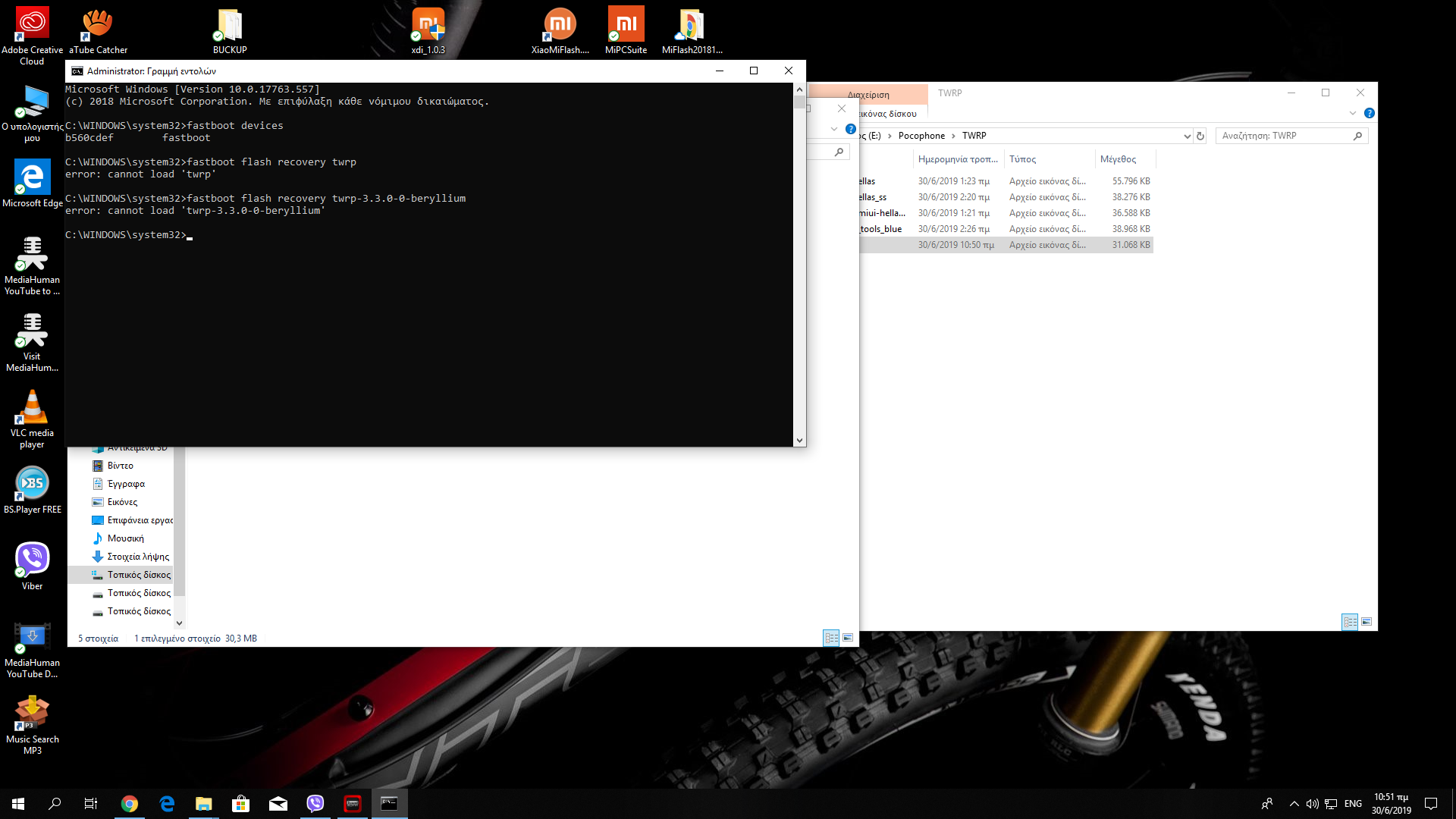This screenshot has width=1456, height=819.
Task: Launch Viber from the desktop icon
Action: tap(32, 565)
